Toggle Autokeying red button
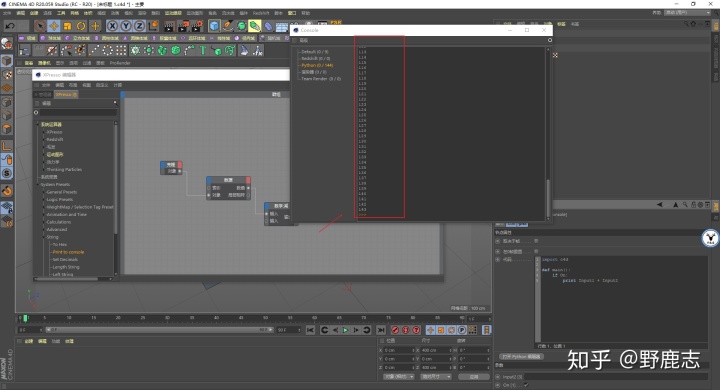720x390 pixels. (x=405, y=330)
